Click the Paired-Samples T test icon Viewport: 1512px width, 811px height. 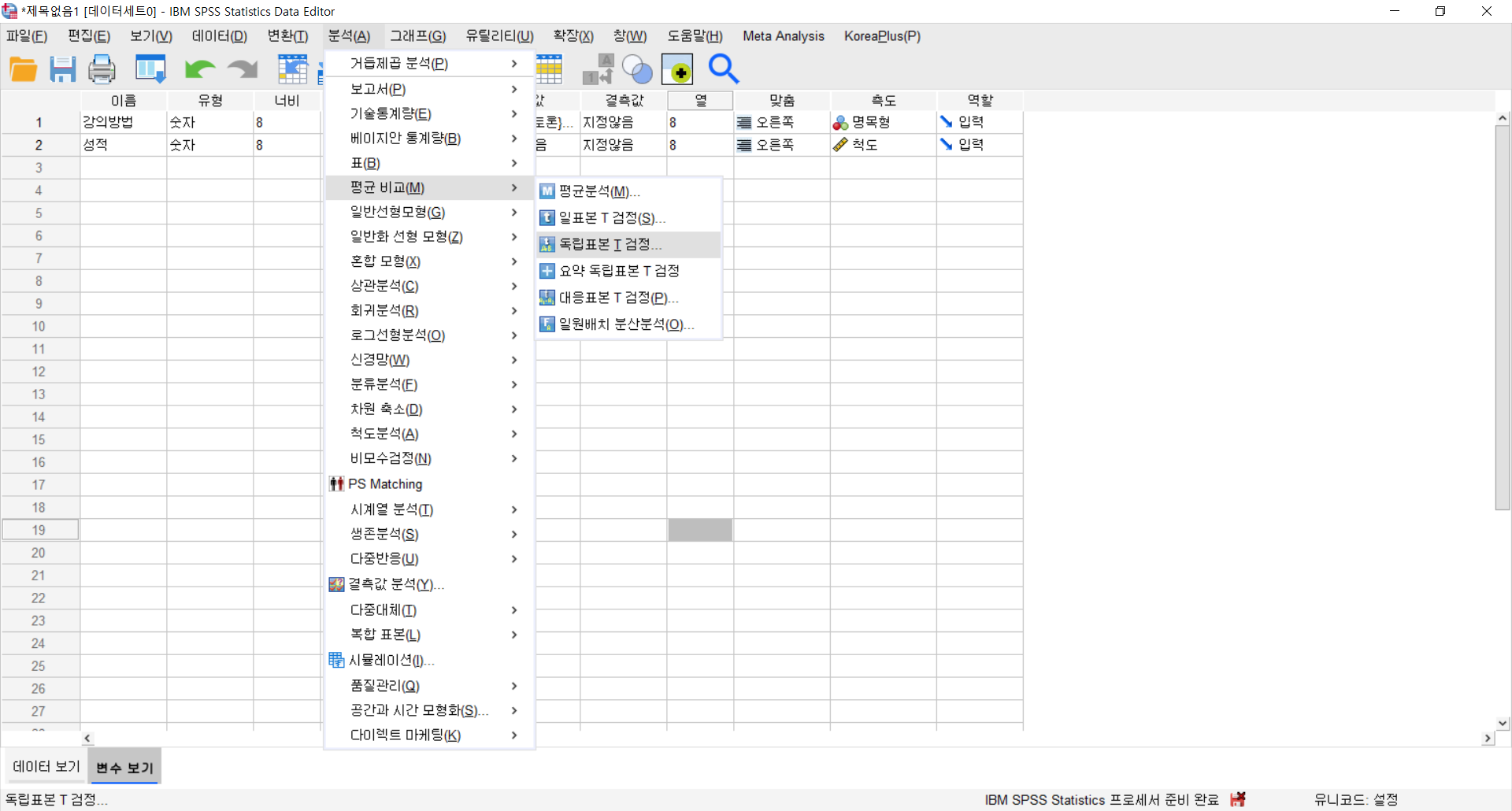(547, 298)
